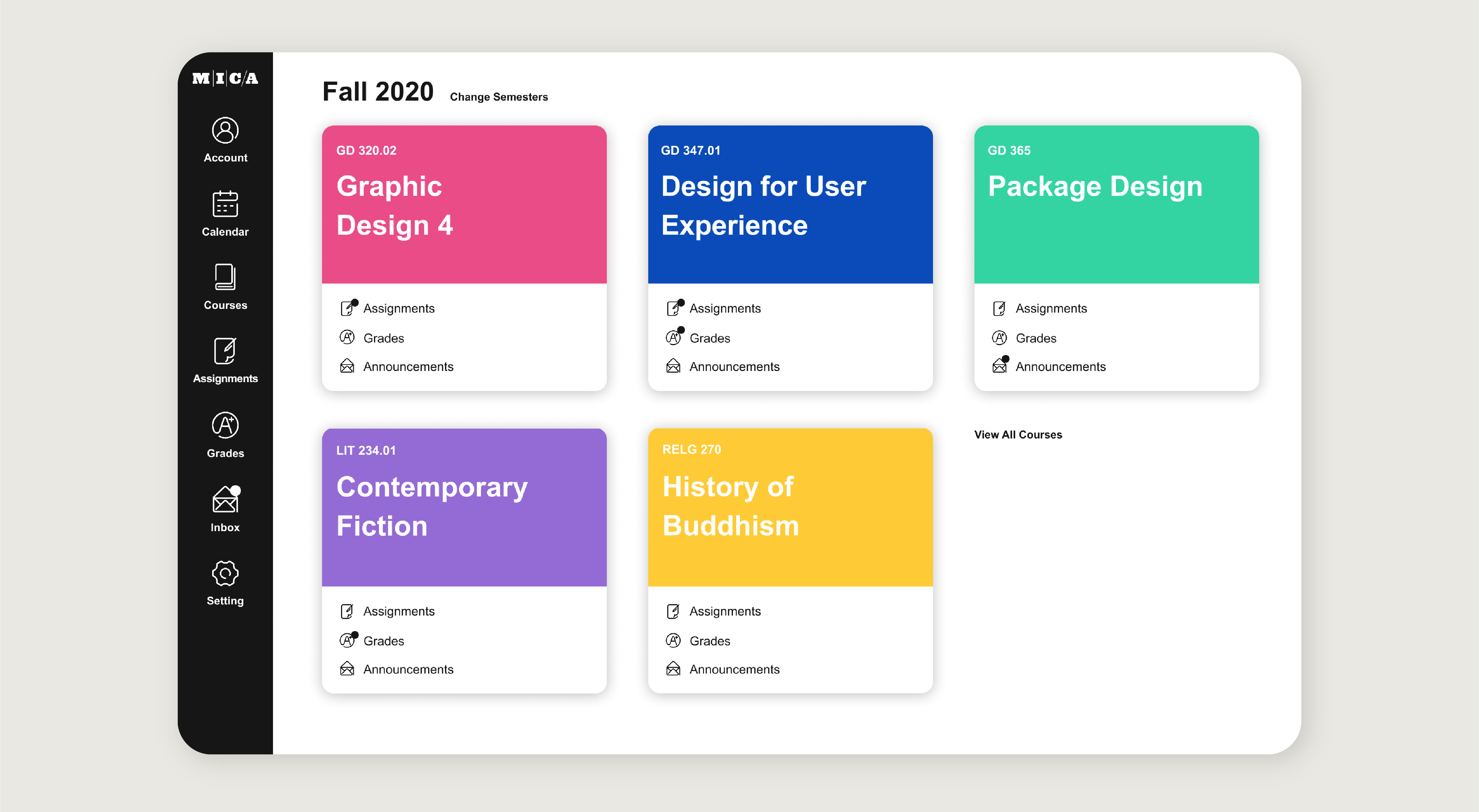Open Assignments text link for Graphic Design 4
This screenshot has height=812, width=1479.
click(x=399, y=309)
